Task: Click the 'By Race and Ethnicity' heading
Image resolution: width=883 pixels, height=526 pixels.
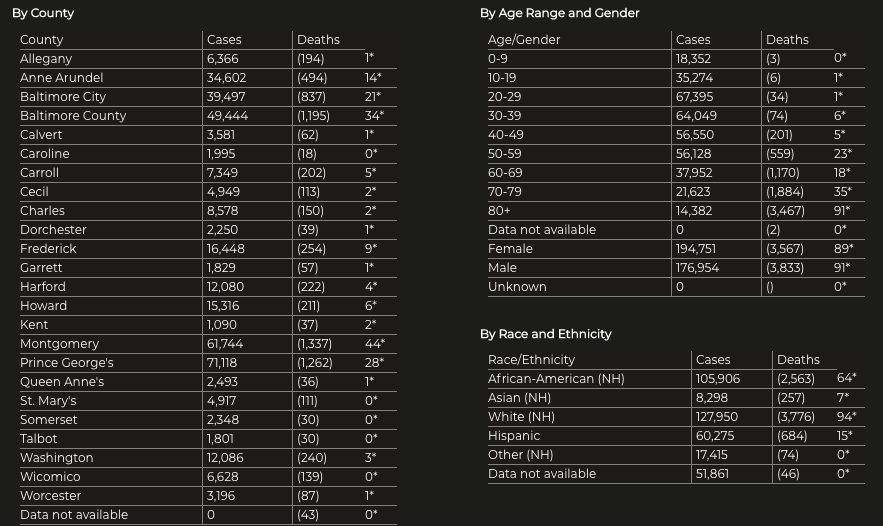Action: pos(545,334)
